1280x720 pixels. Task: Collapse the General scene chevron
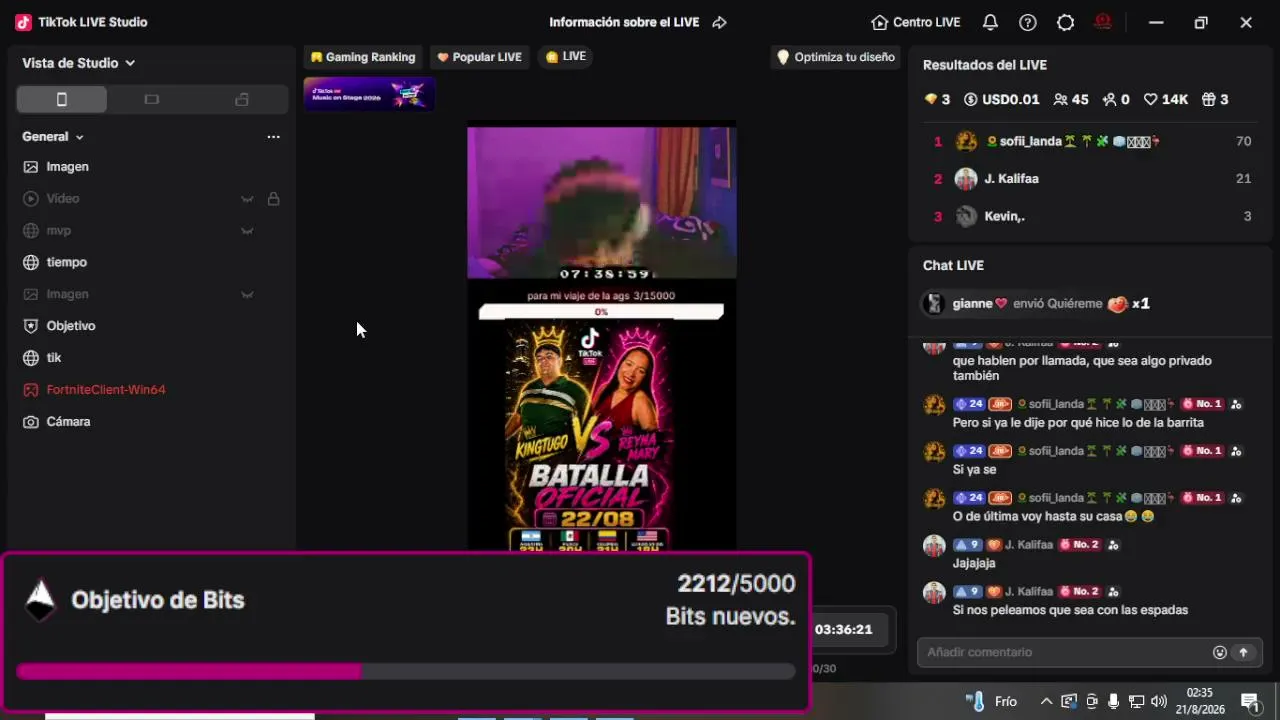pos(80,137)
